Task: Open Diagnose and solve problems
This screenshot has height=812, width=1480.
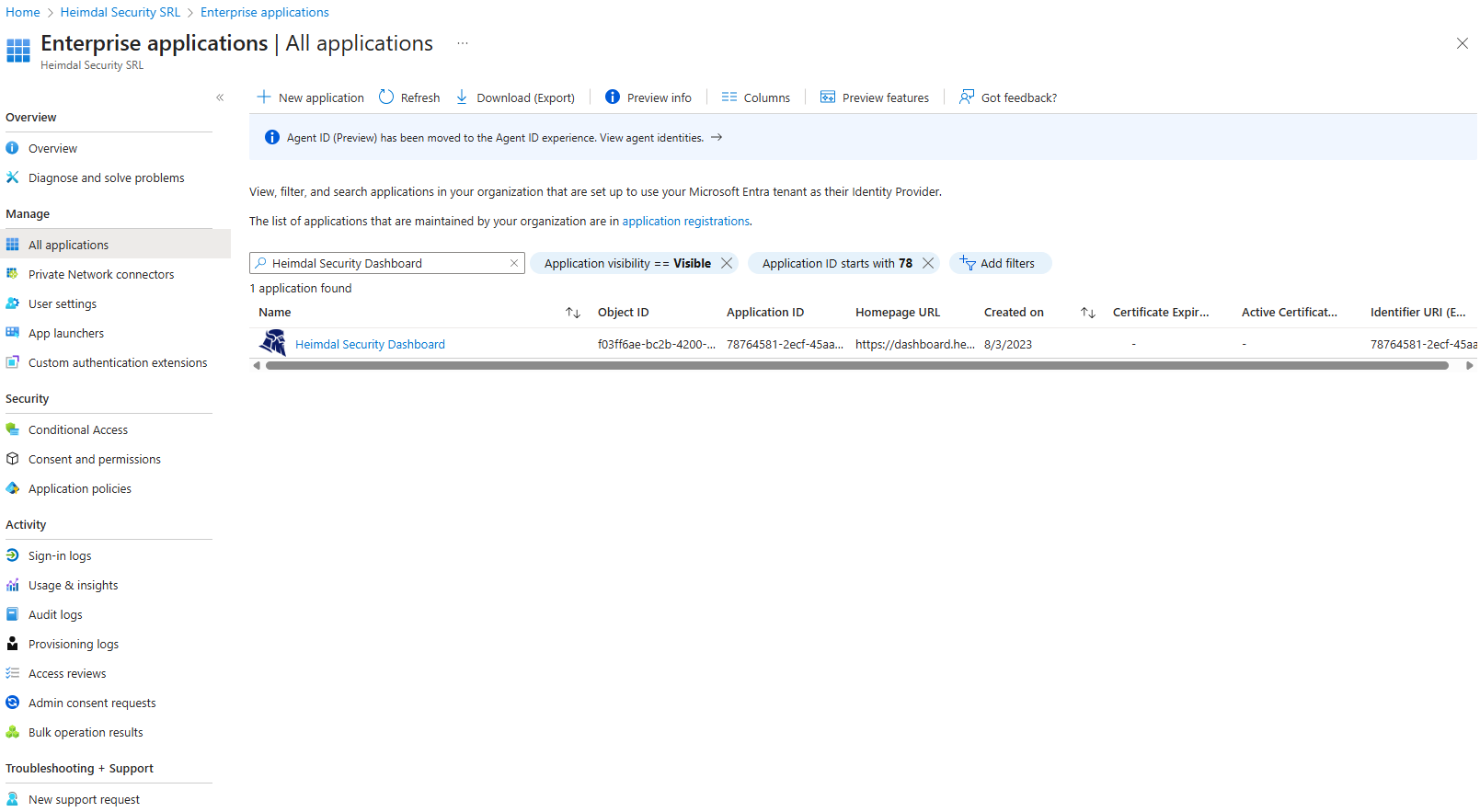Action: coord(107,177)
